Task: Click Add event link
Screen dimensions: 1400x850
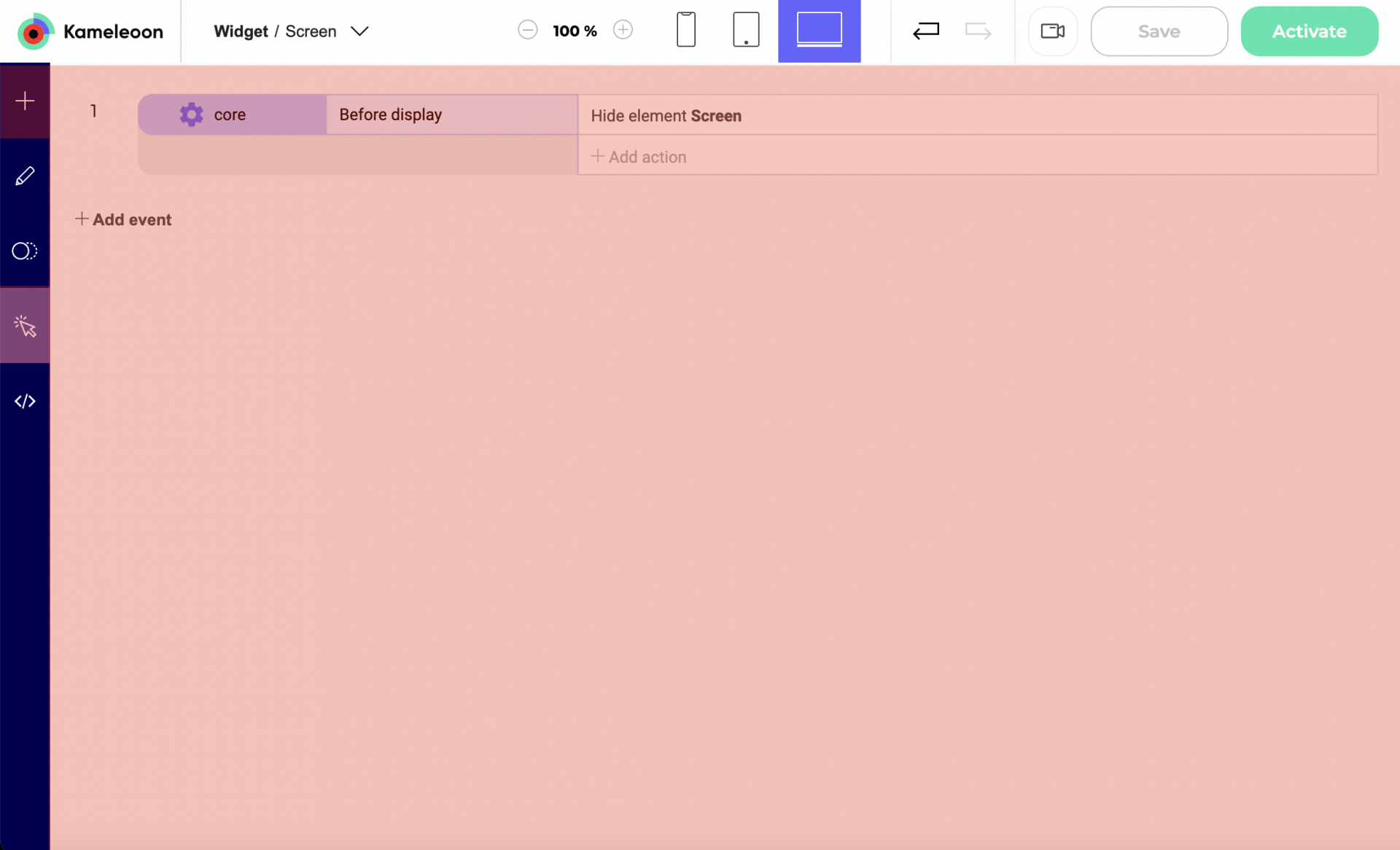Action: click(123, 219)
